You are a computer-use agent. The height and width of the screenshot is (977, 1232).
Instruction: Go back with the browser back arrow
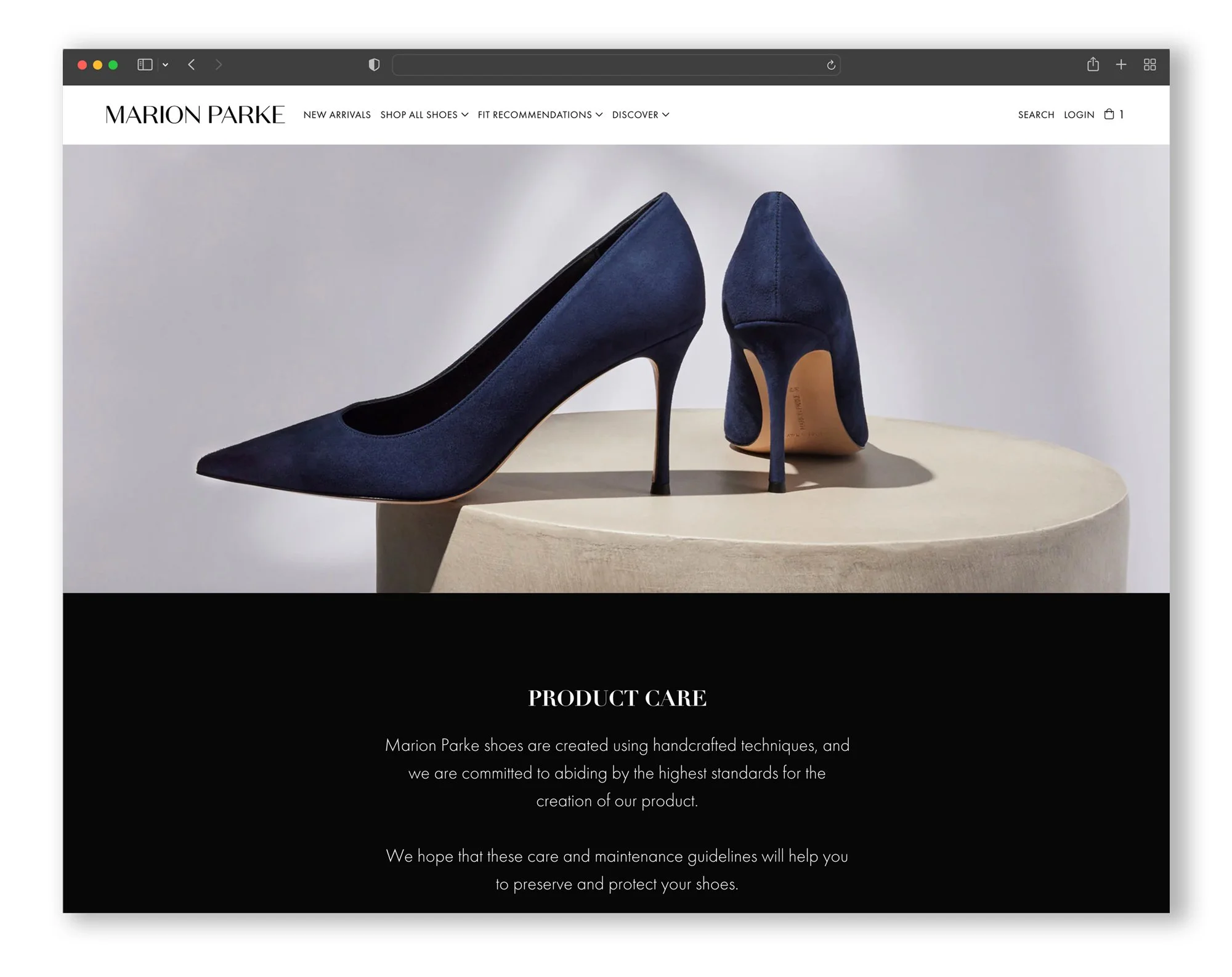point(192,65)
